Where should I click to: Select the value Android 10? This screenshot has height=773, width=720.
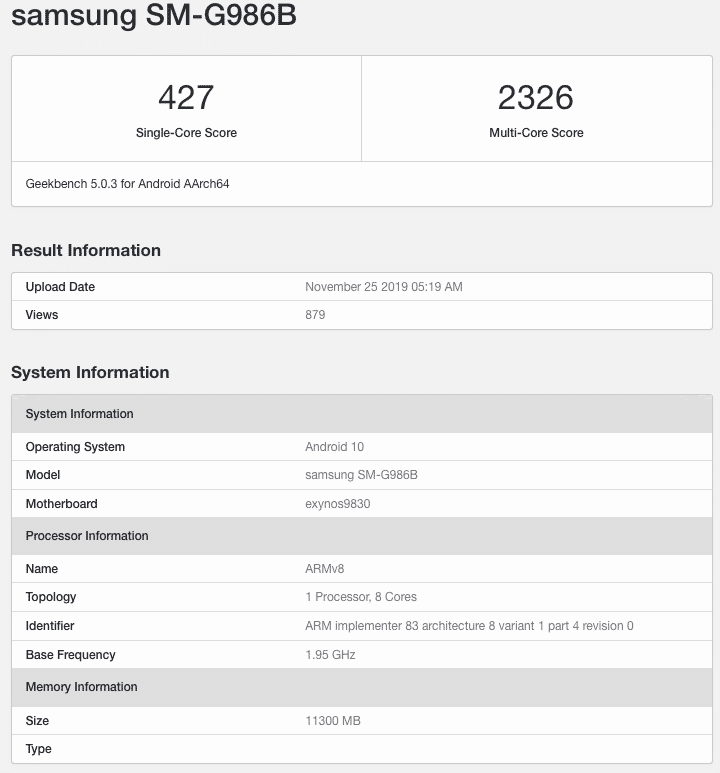334,447
